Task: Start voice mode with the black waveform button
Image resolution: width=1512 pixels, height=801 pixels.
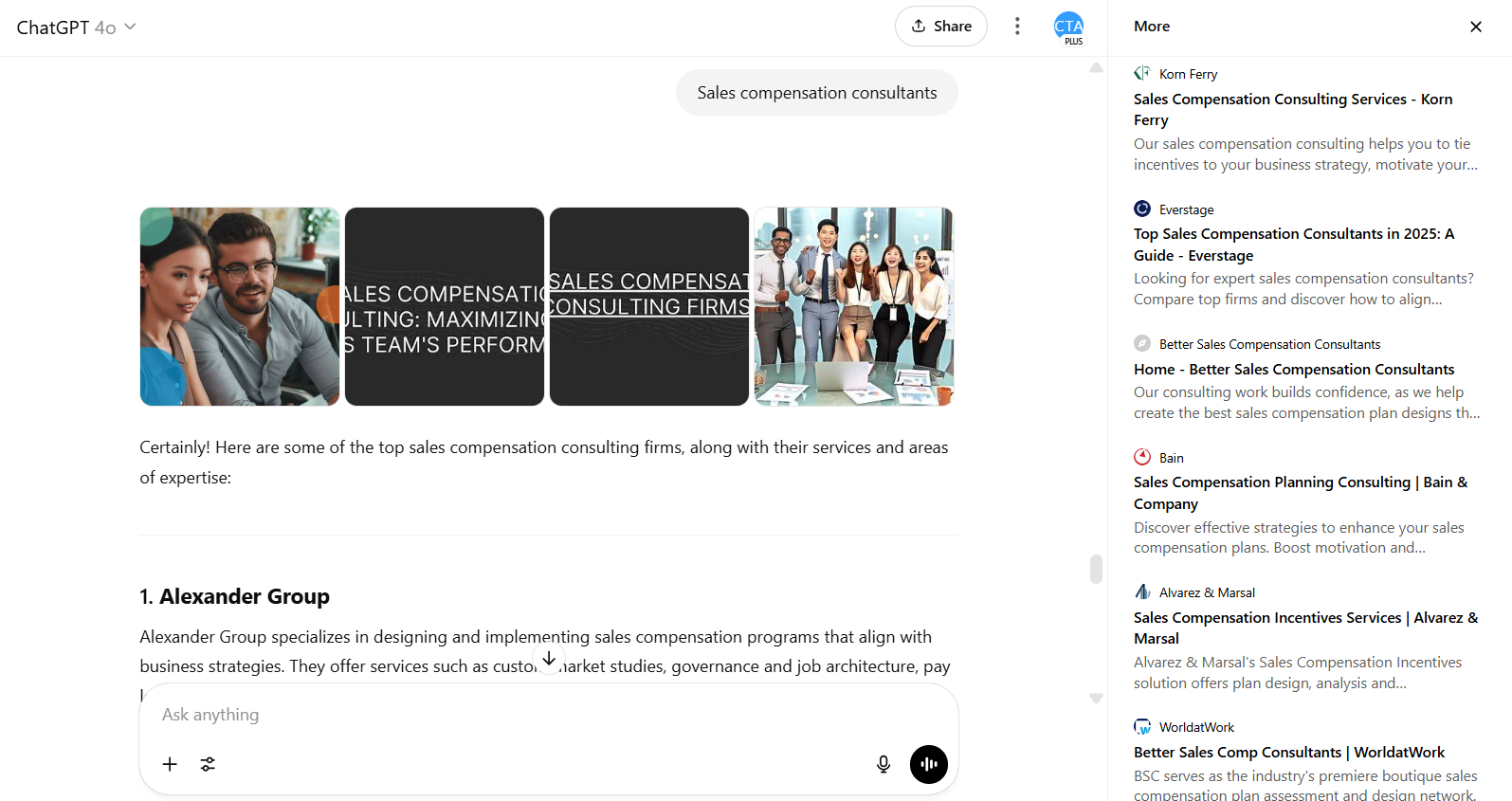Action: coord(929,764)
